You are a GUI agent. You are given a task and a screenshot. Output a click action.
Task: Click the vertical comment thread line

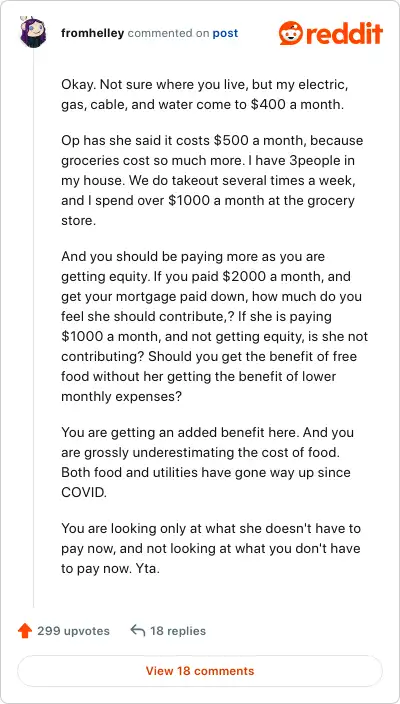pos(33,329)
